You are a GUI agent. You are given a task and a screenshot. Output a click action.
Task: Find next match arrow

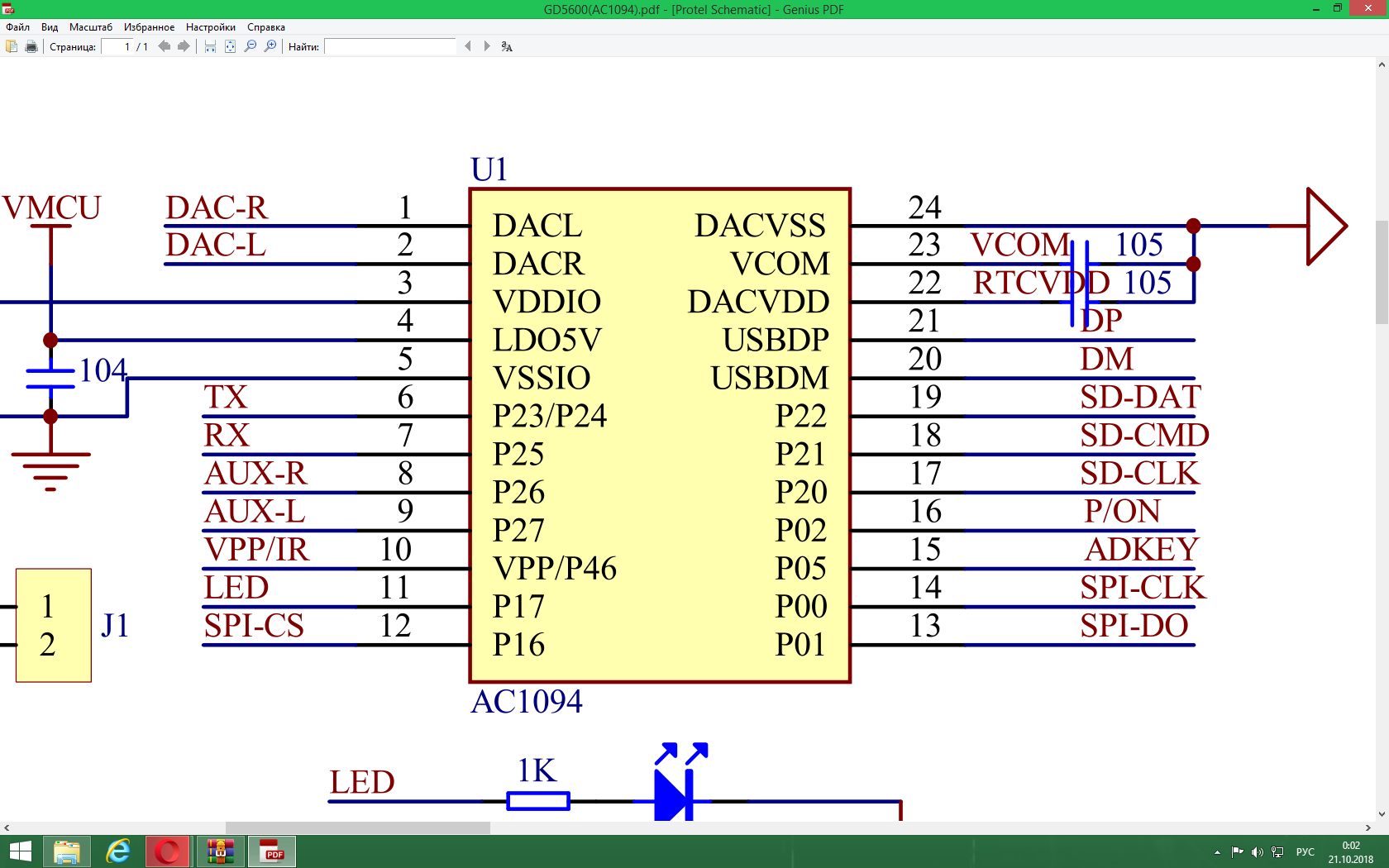[x=487, y=46]
